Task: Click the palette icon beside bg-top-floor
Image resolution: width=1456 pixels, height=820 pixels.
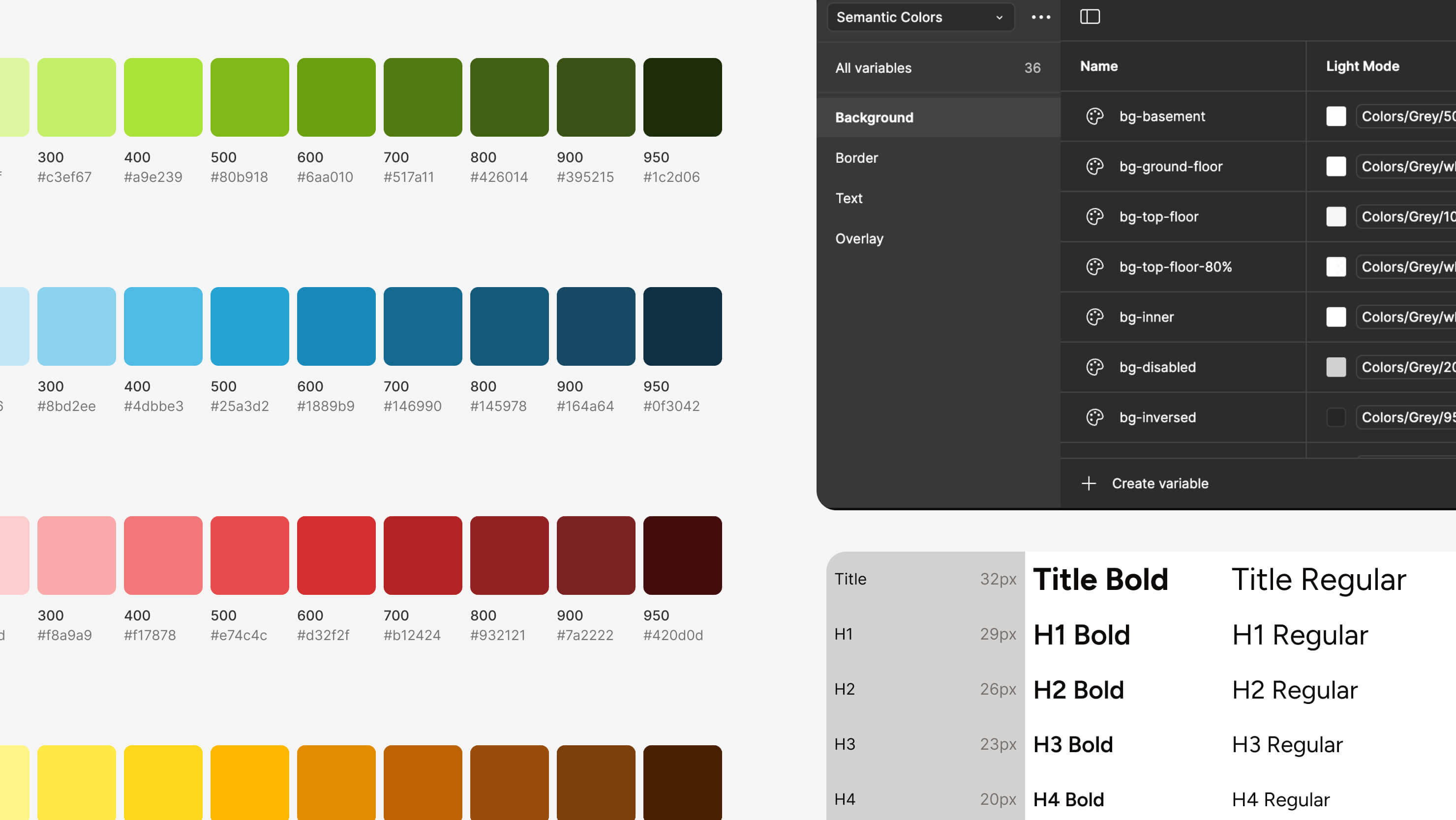Action: click(x=1095, y=217)
